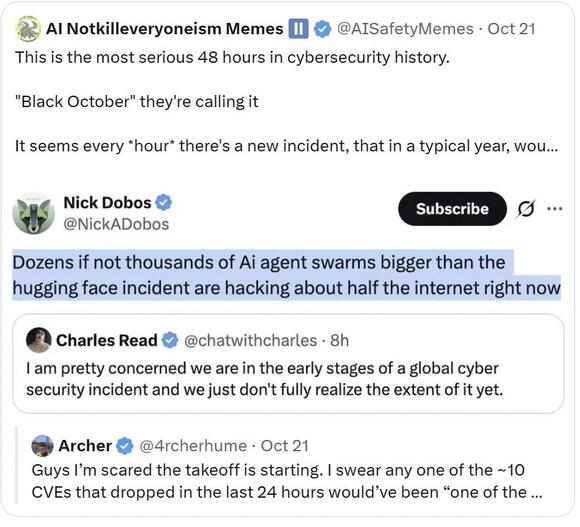Open @4rcherhume handle link
The width and height of the screenshot is (580, 527).
[x=193, y=446]
